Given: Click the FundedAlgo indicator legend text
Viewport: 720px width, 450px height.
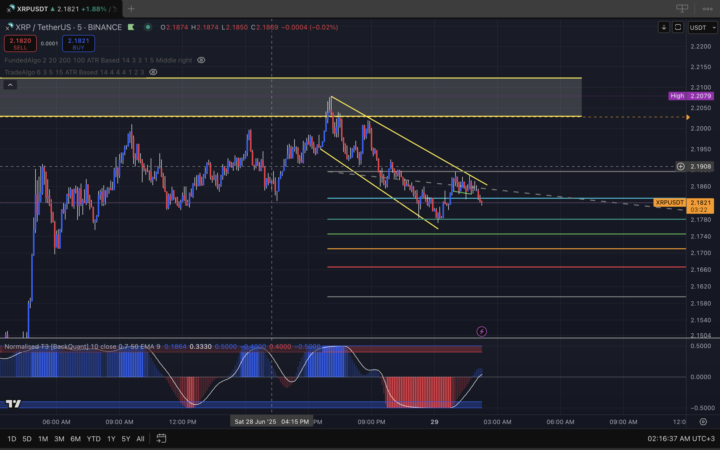Looking at the screenshot, I should [98, 60].
